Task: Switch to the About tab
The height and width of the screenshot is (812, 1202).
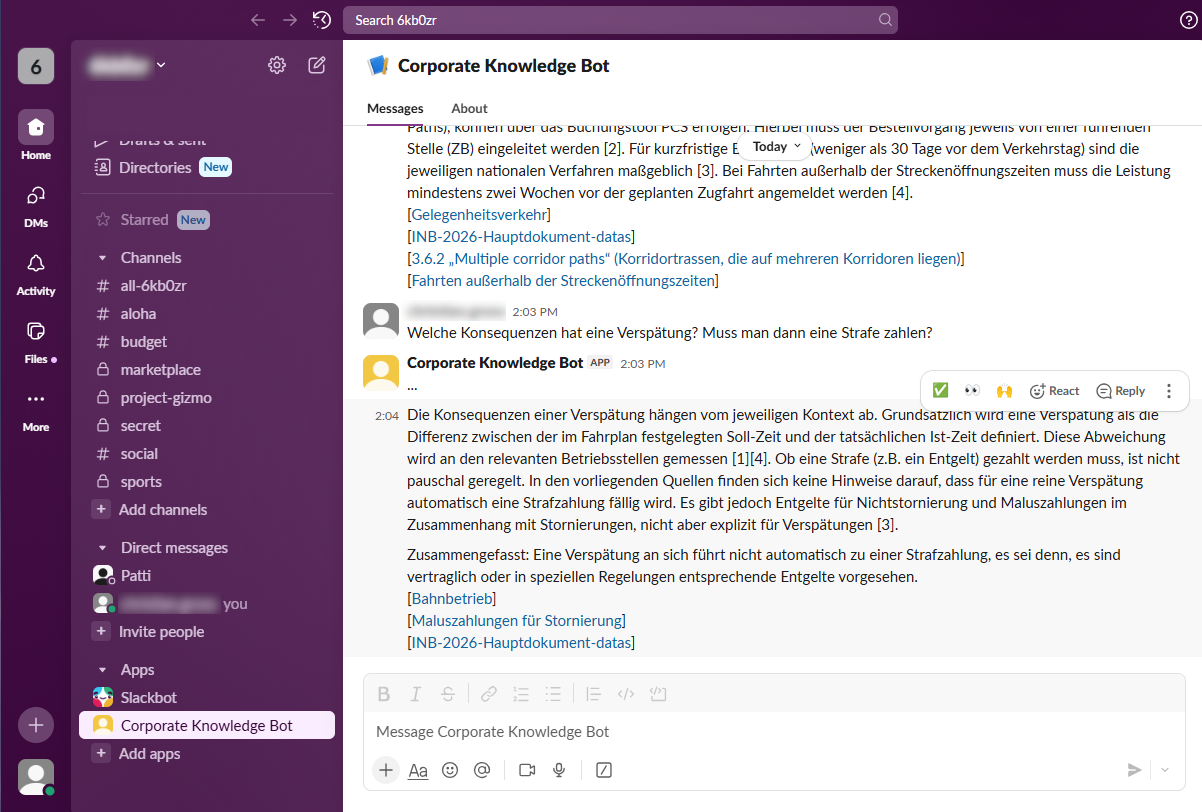Action: (x=469, y=108)
